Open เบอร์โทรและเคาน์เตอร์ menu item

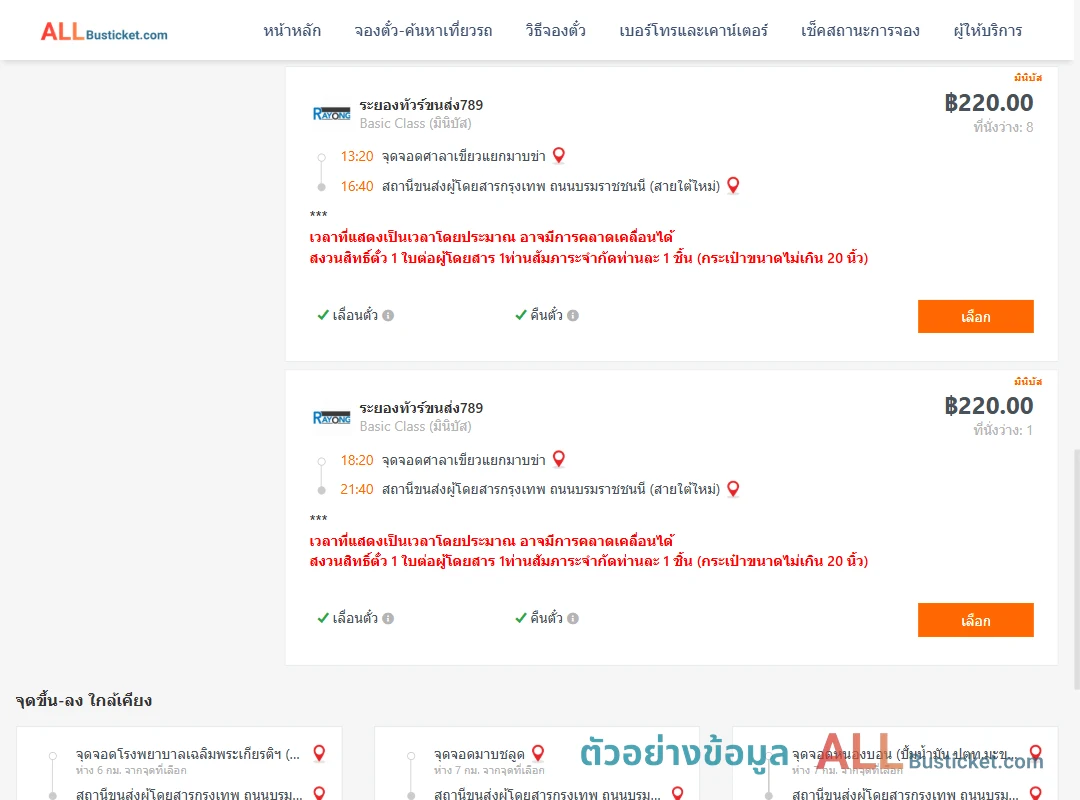[693, 30]
